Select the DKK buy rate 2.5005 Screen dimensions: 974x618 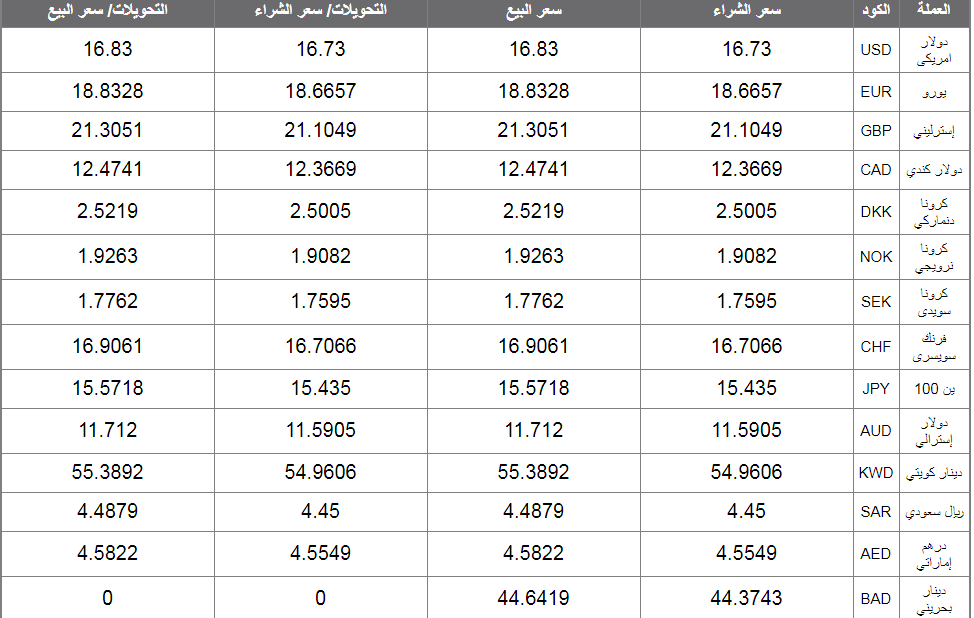746,211
